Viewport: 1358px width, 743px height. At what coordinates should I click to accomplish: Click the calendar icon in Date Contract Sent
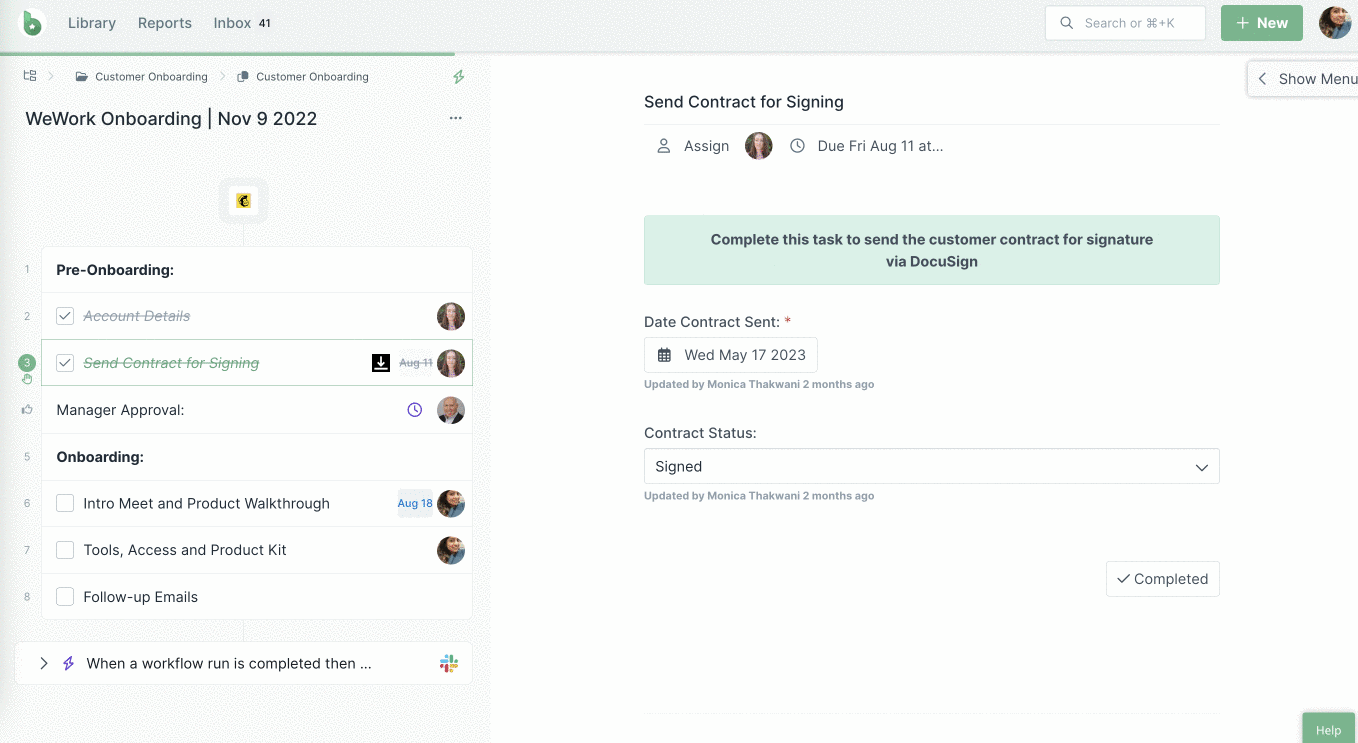tap(664, 355)
